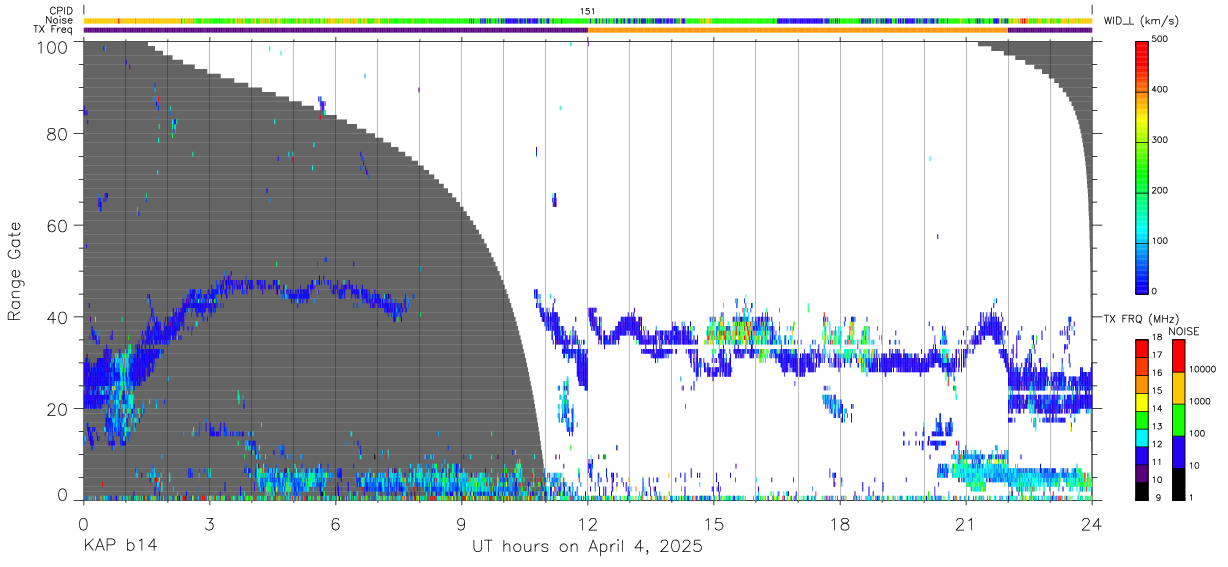
Task: Click the 300 tick on width colorbar
Action: coord(1160,140)
